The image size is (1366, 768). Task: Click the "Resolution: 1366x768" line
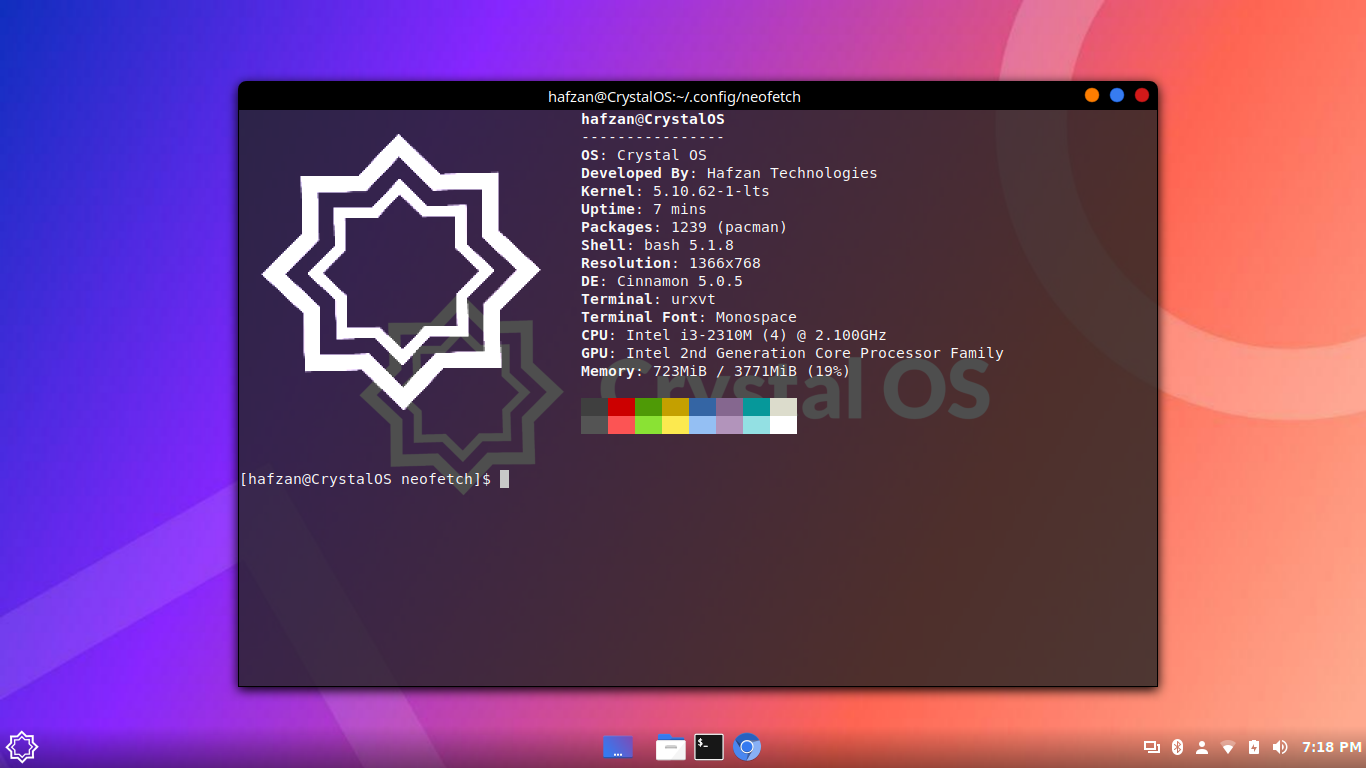click(x=671, y=263)
